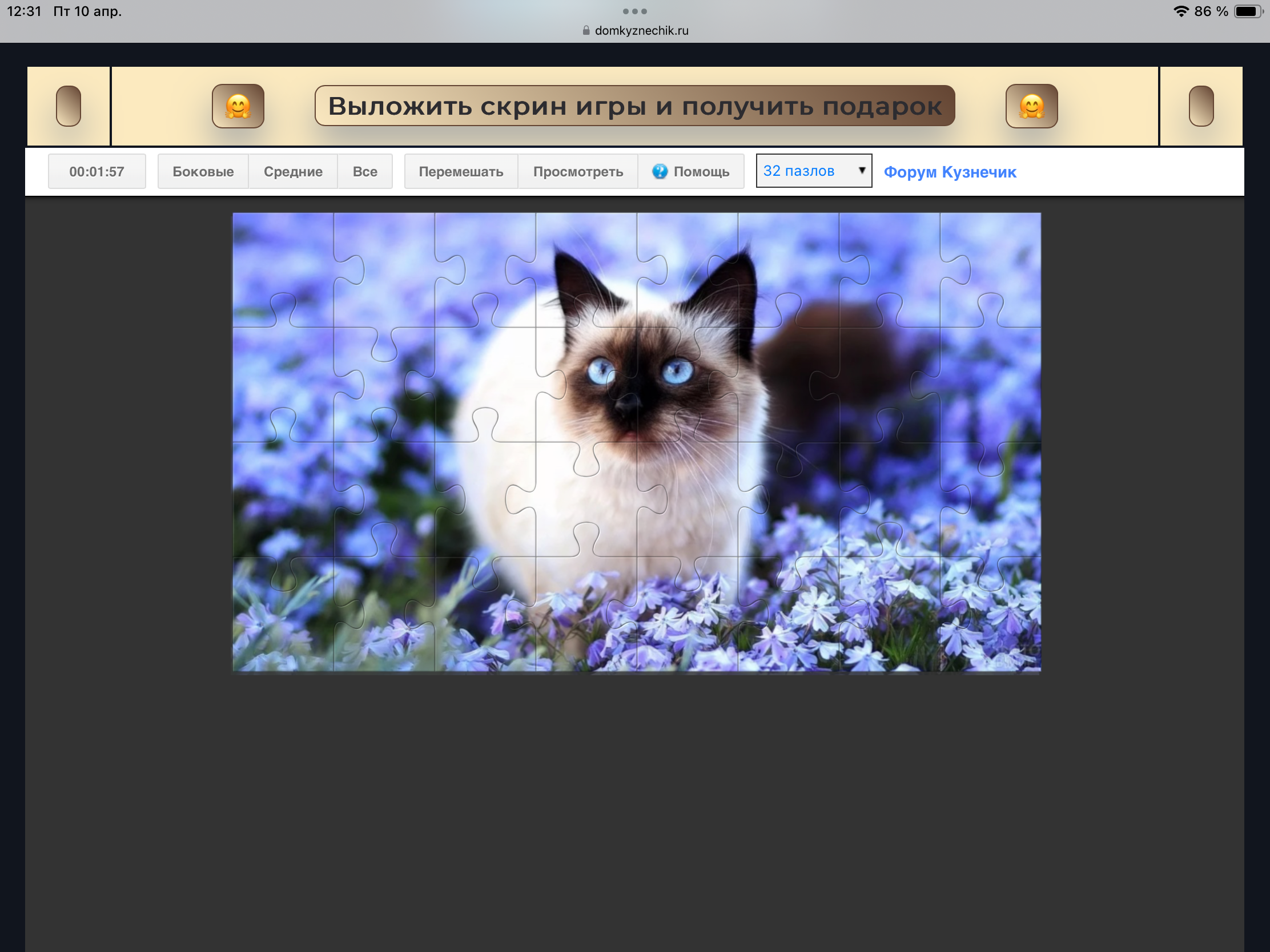
Task: Click the blue question mark help icon
Action: click(660, 171)
